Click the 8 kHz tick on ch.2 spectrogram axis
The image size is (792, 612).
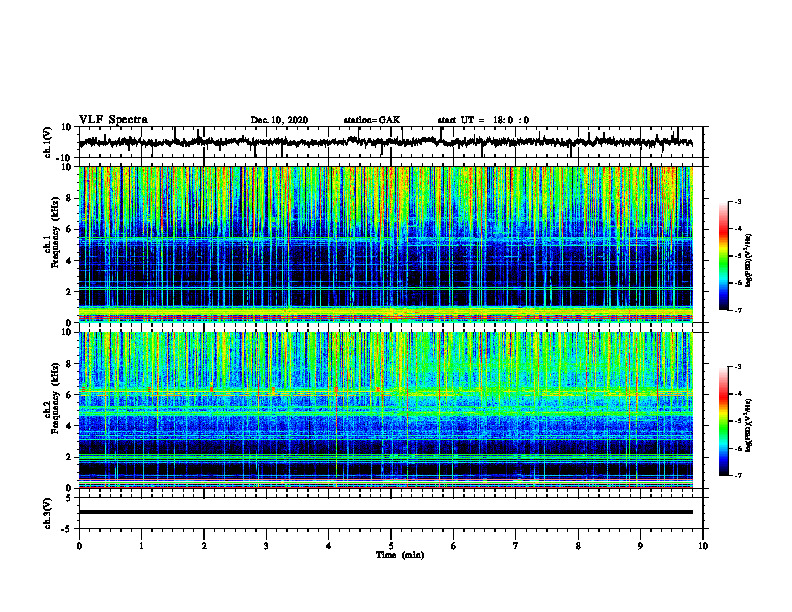[x=69, y=364]
